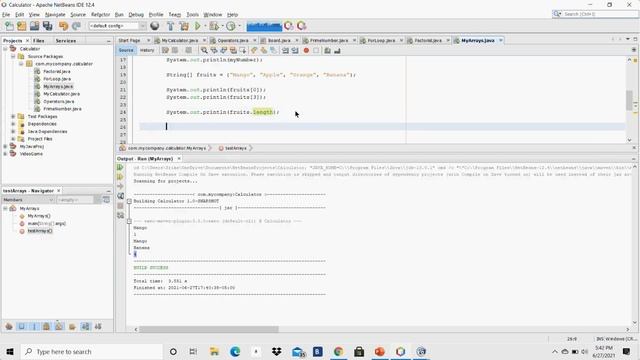
Task: Click Type here to search box on taskbar
Action: click(91, 351)
